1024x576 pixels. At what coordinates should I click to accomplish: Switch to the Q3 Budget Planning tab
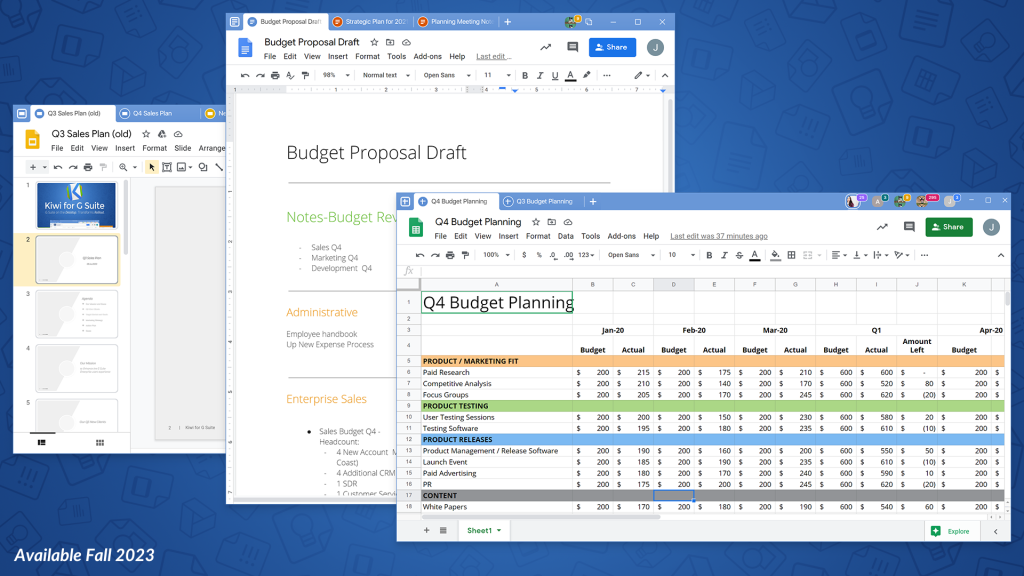(x=543, y=201)
